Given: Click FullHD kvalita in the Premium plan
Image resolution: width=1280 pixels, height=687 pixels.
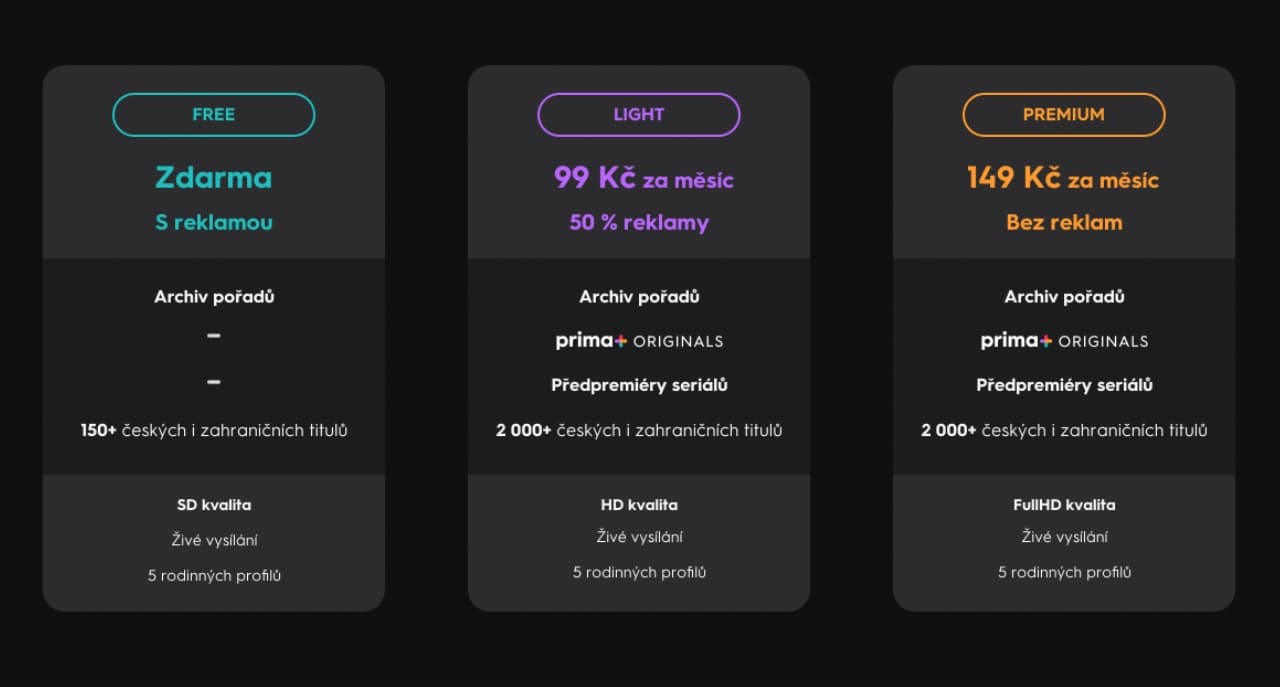Looking at the screenshot, I should (1064, 505).
